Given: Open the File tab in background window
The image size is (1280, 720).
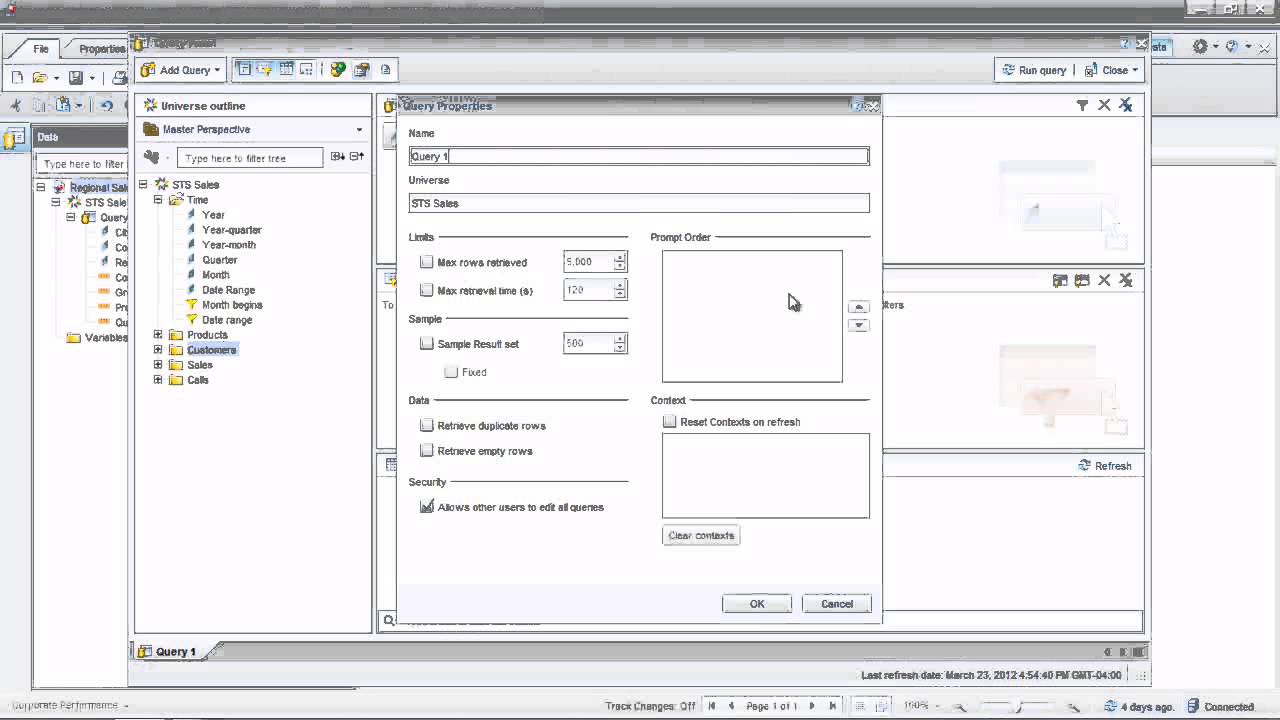Looking at the screenshot, I should [x=41, y=49].
